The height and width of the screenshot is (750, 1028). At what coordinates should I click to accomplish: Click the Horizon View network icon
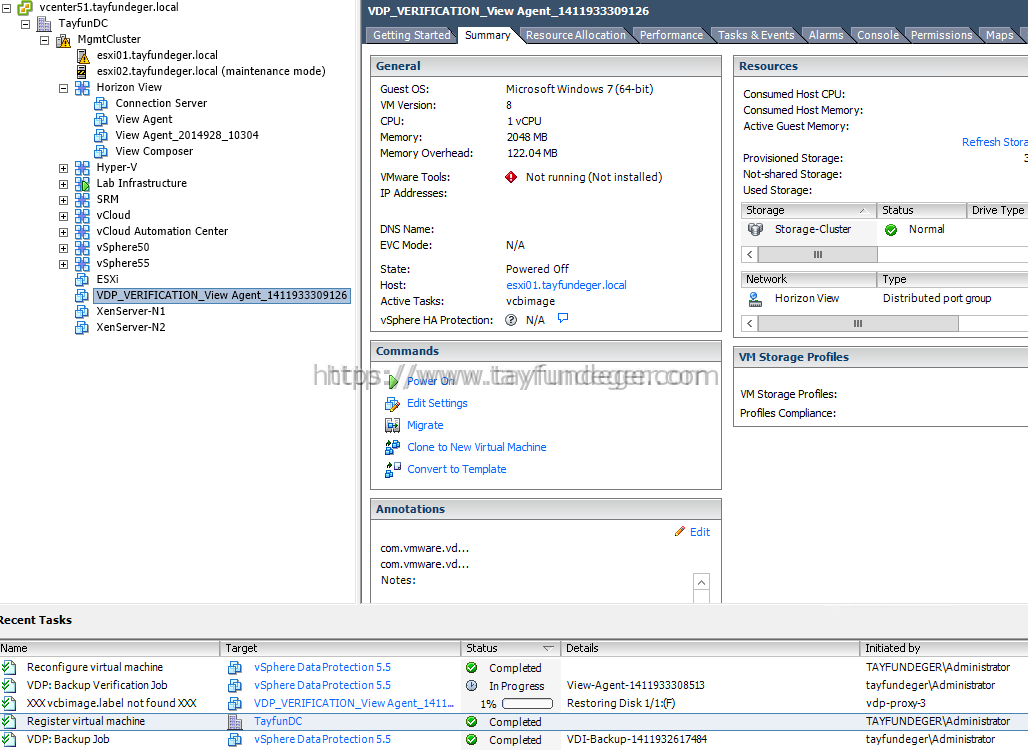click(x=755, y=299)
